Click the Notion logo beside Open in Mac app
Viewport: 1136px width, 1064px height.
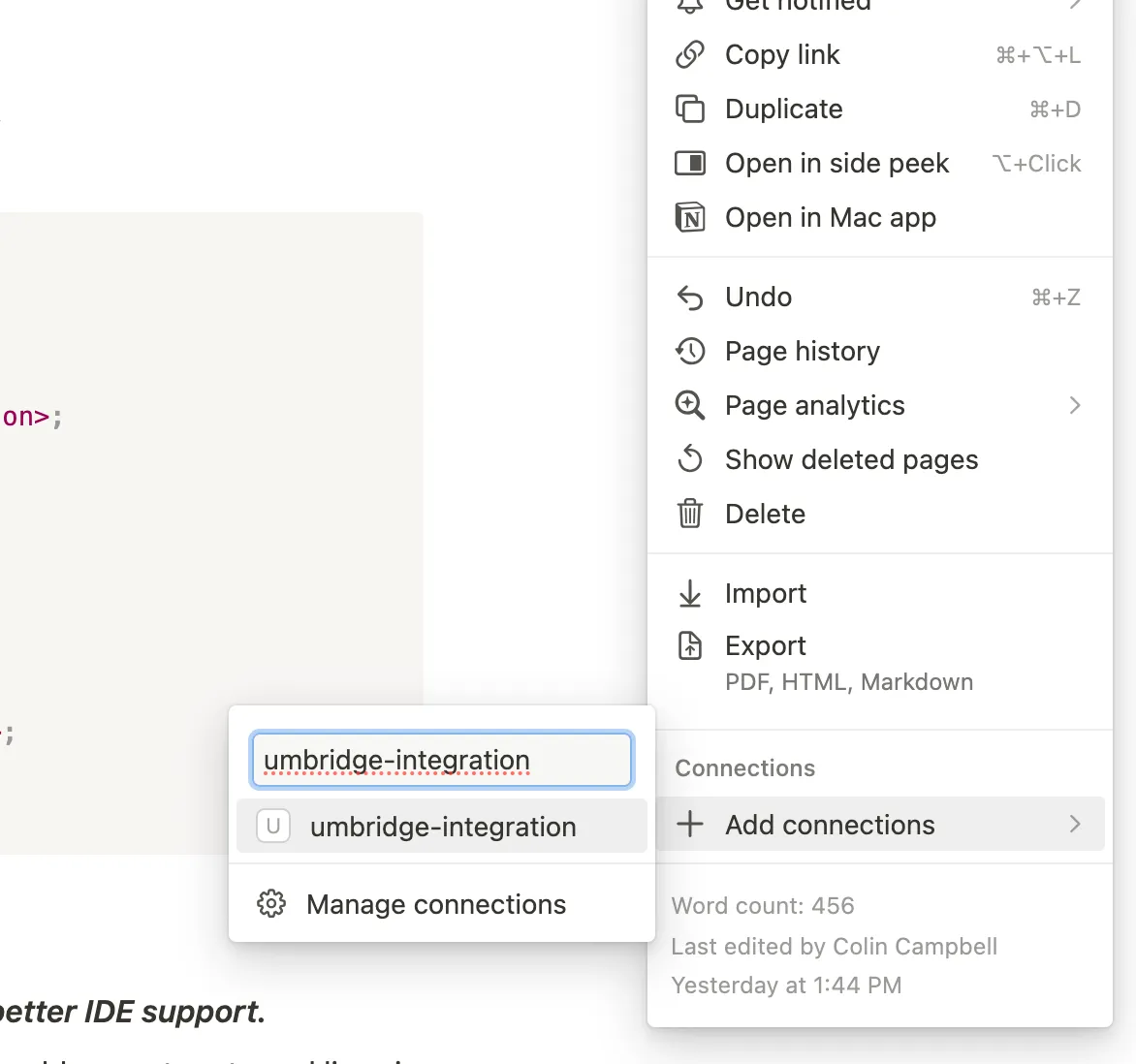coord(689,217)
